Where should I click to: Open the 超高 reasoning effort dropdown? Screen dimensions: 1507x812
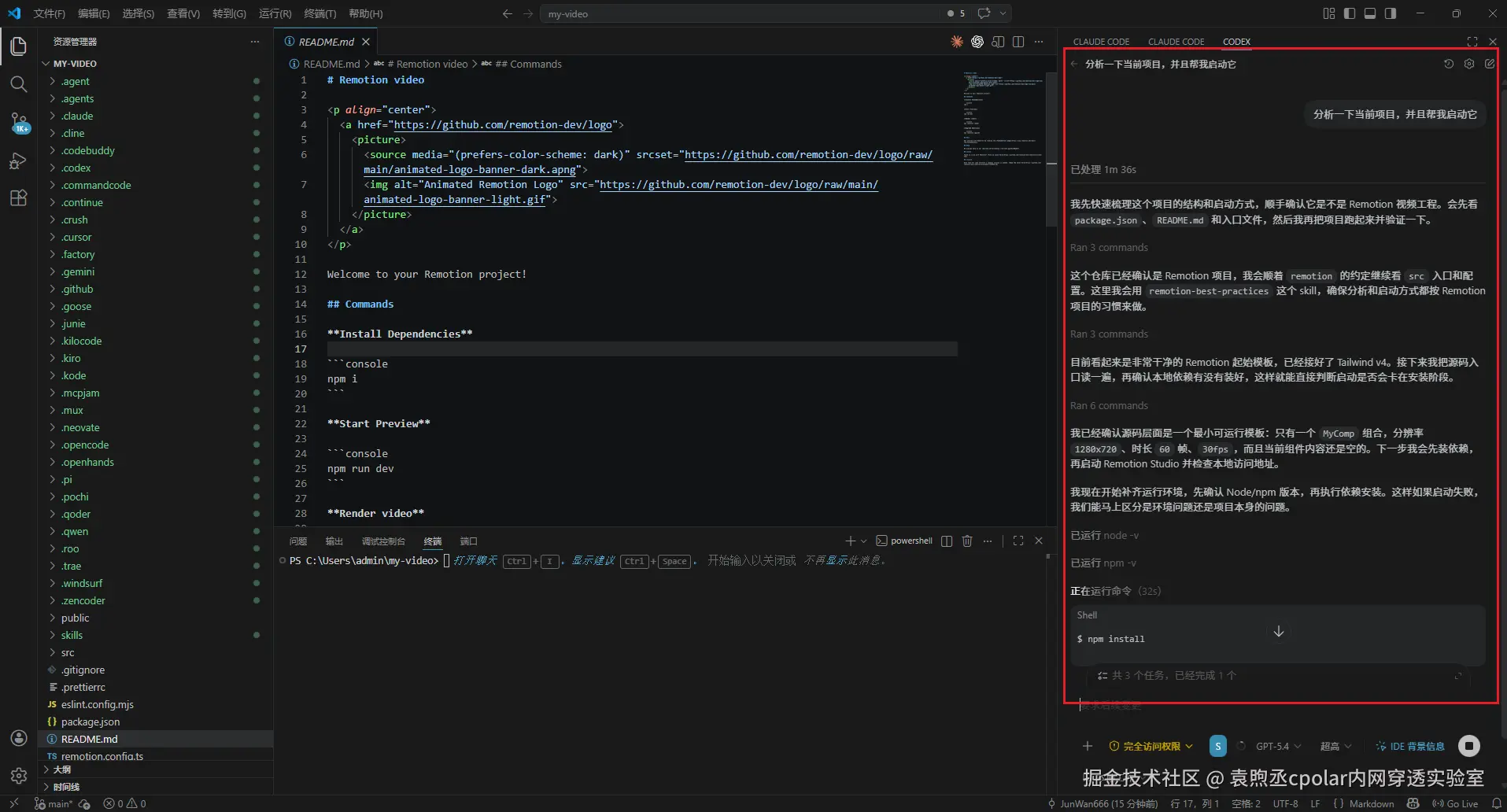click(1335, 746)
